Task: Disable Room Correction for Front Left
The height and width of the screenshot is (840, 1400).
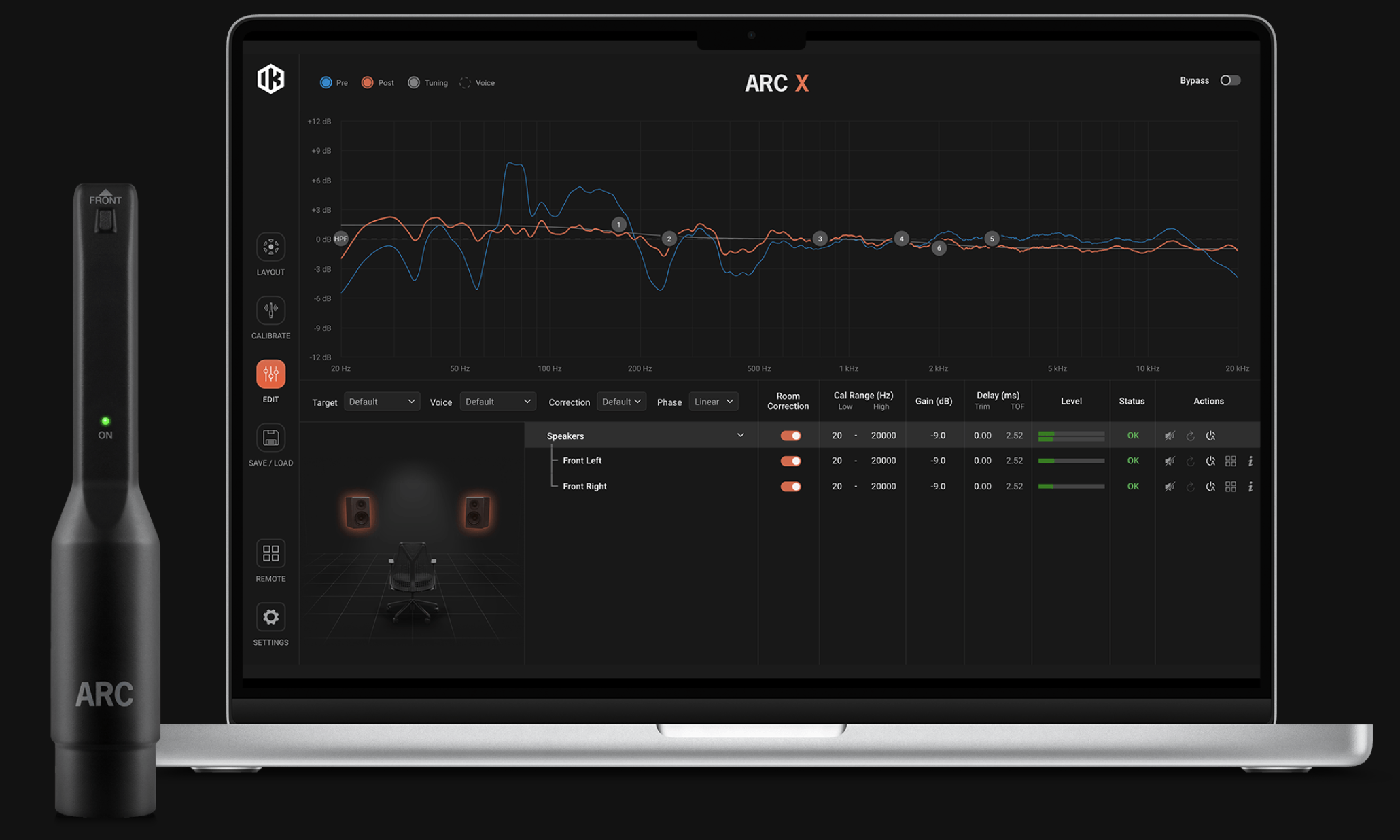Action: 790,461
